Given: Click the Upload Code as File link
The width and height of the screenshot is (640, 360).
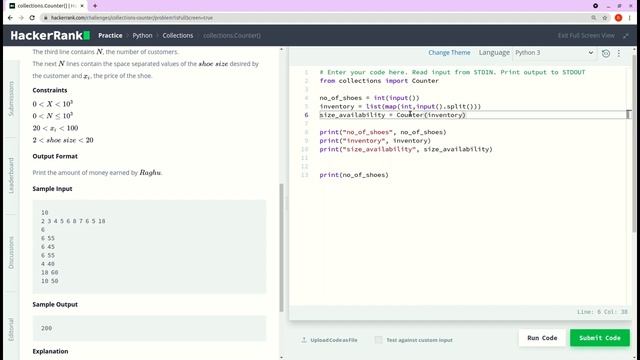Looking at the screenshot, I should [x=333, y=340].
